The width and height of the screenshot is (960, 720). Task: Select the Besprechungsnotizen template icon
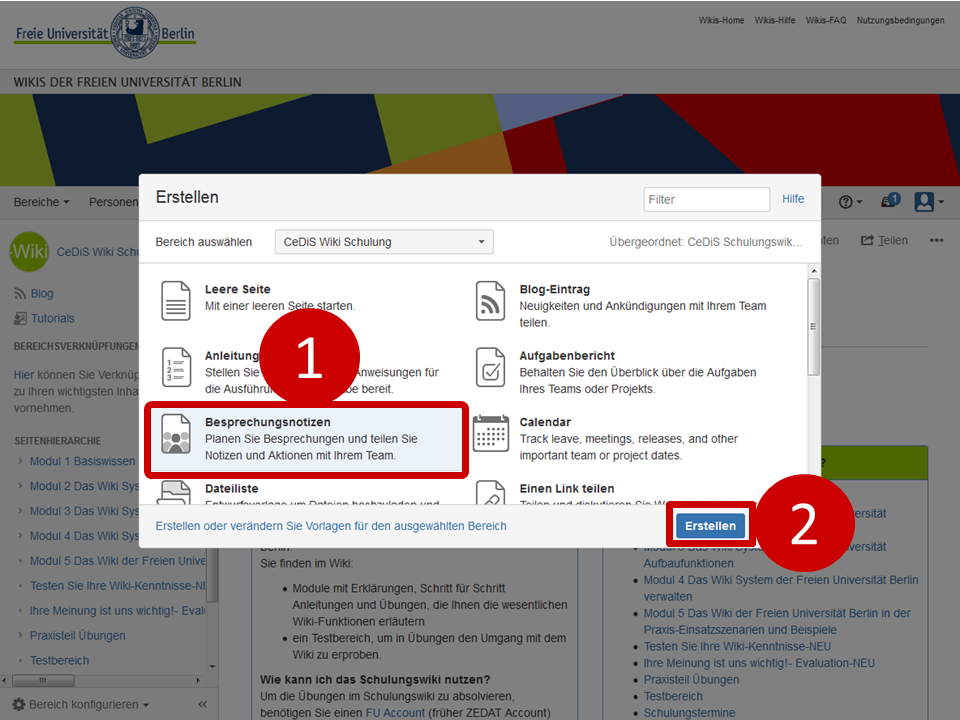click(176, 433)
